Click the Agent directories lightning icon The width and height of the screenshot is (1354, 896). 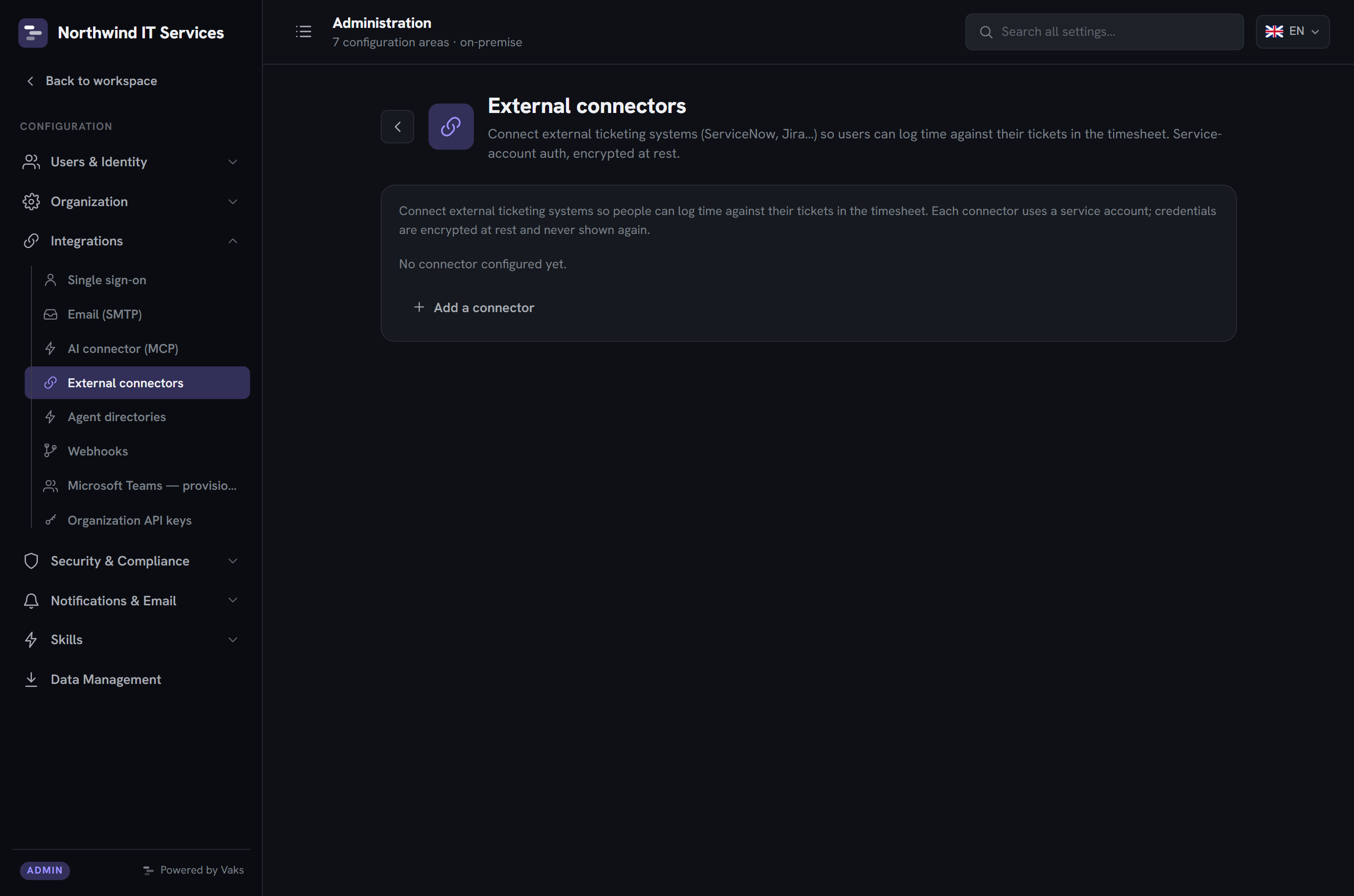click(x=50, y=417)
